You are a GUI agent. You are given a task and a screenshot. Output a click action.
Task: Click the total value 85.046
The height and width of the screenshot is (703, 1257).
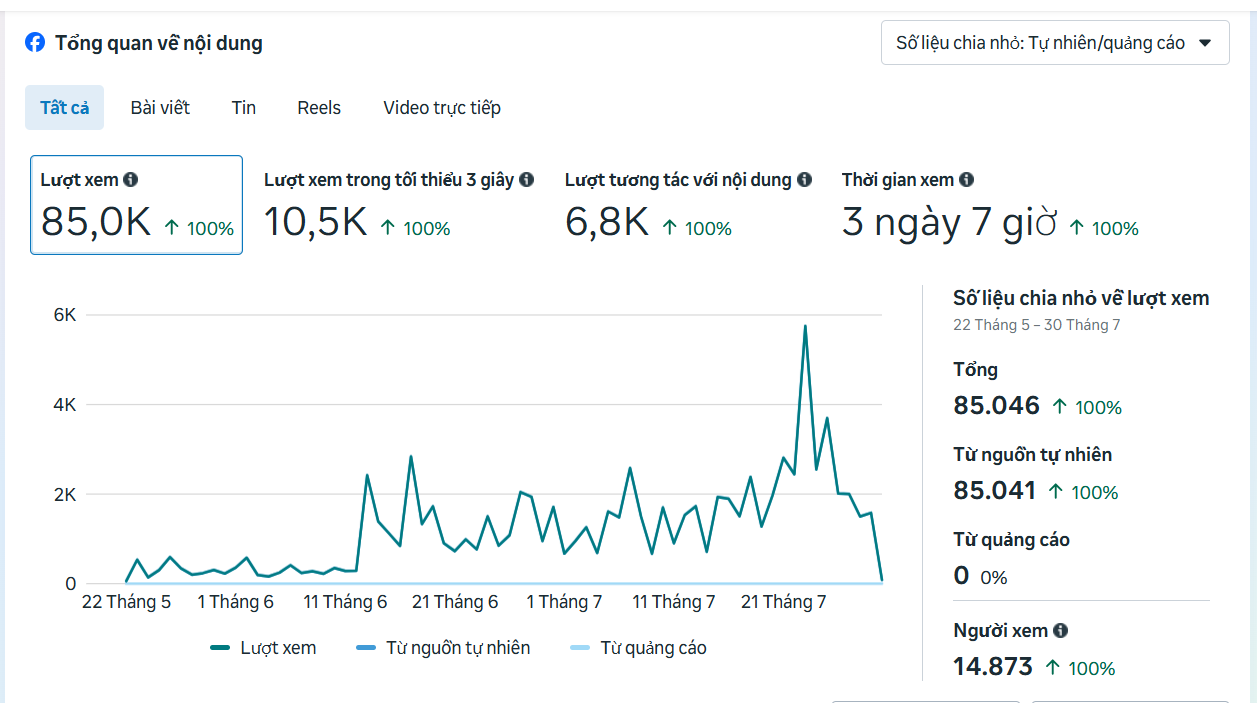[997, 406]
